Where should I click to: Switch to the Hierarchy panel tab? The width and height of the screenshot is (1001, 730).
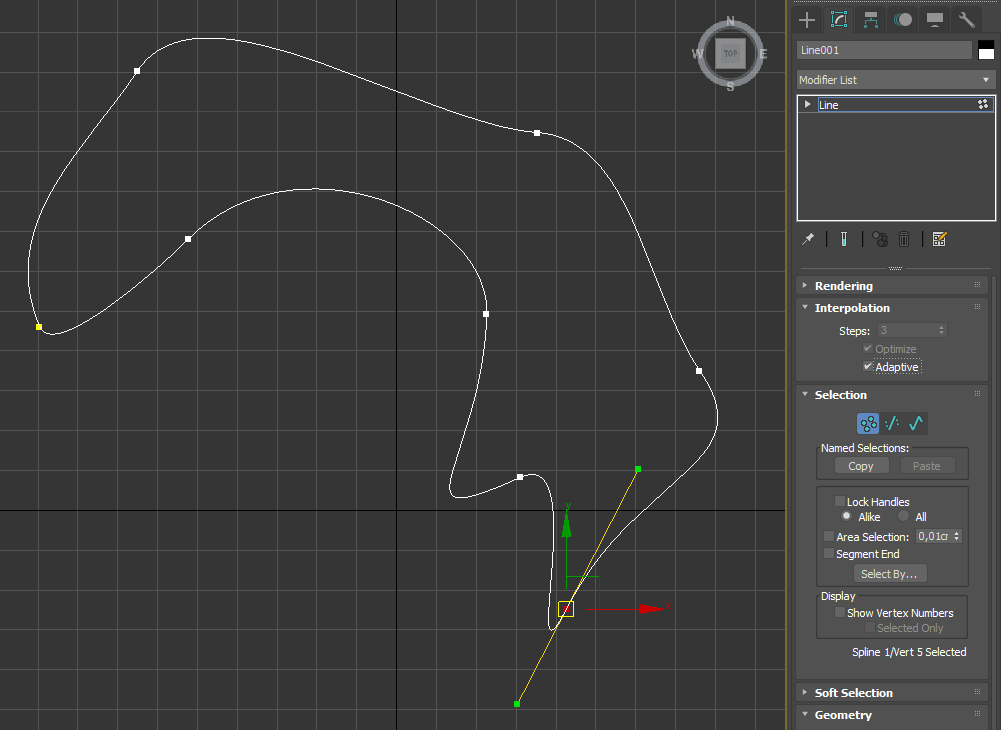(871, 19)
